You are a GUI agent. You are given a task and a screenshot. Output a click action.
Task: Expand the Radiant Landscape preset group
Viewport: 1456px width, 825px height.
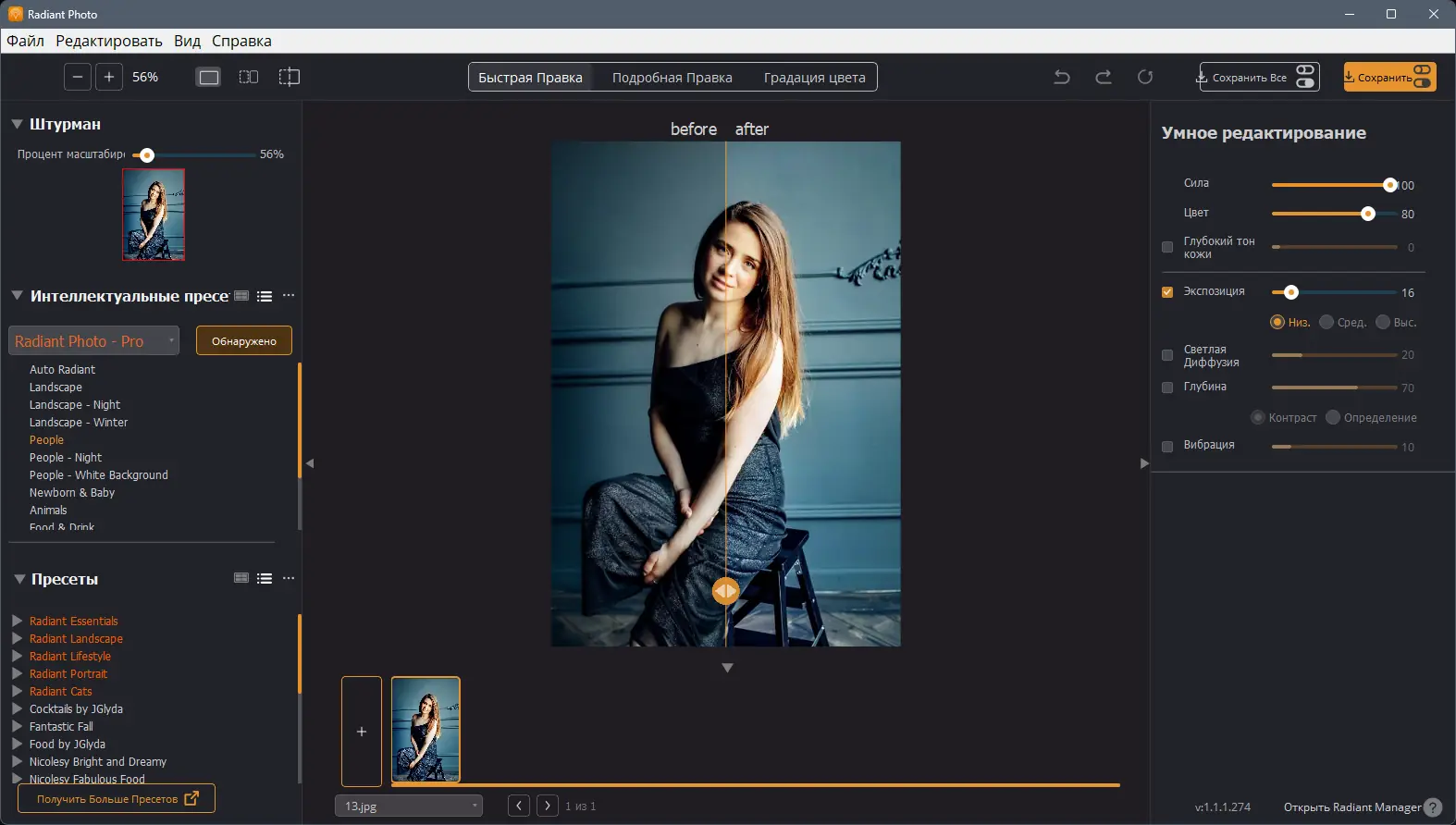click(17, 638)
